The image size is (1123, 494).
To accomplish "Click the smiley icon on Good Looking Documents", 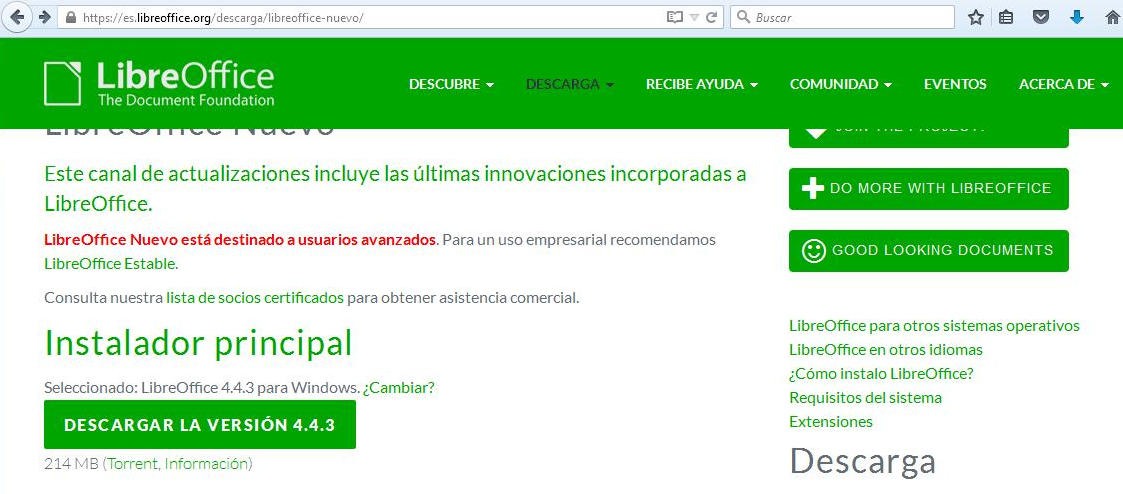I will tap(814, 251).
